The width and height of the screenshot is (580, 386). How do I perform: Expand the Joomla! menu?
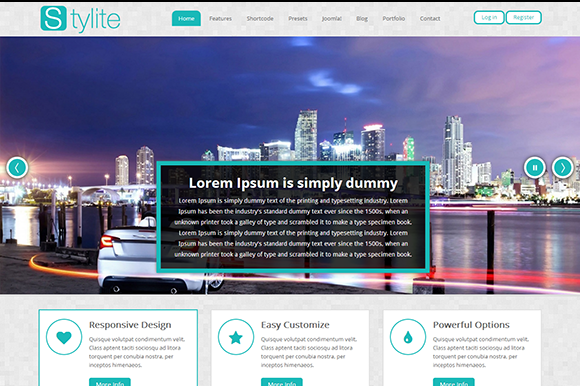331,18
